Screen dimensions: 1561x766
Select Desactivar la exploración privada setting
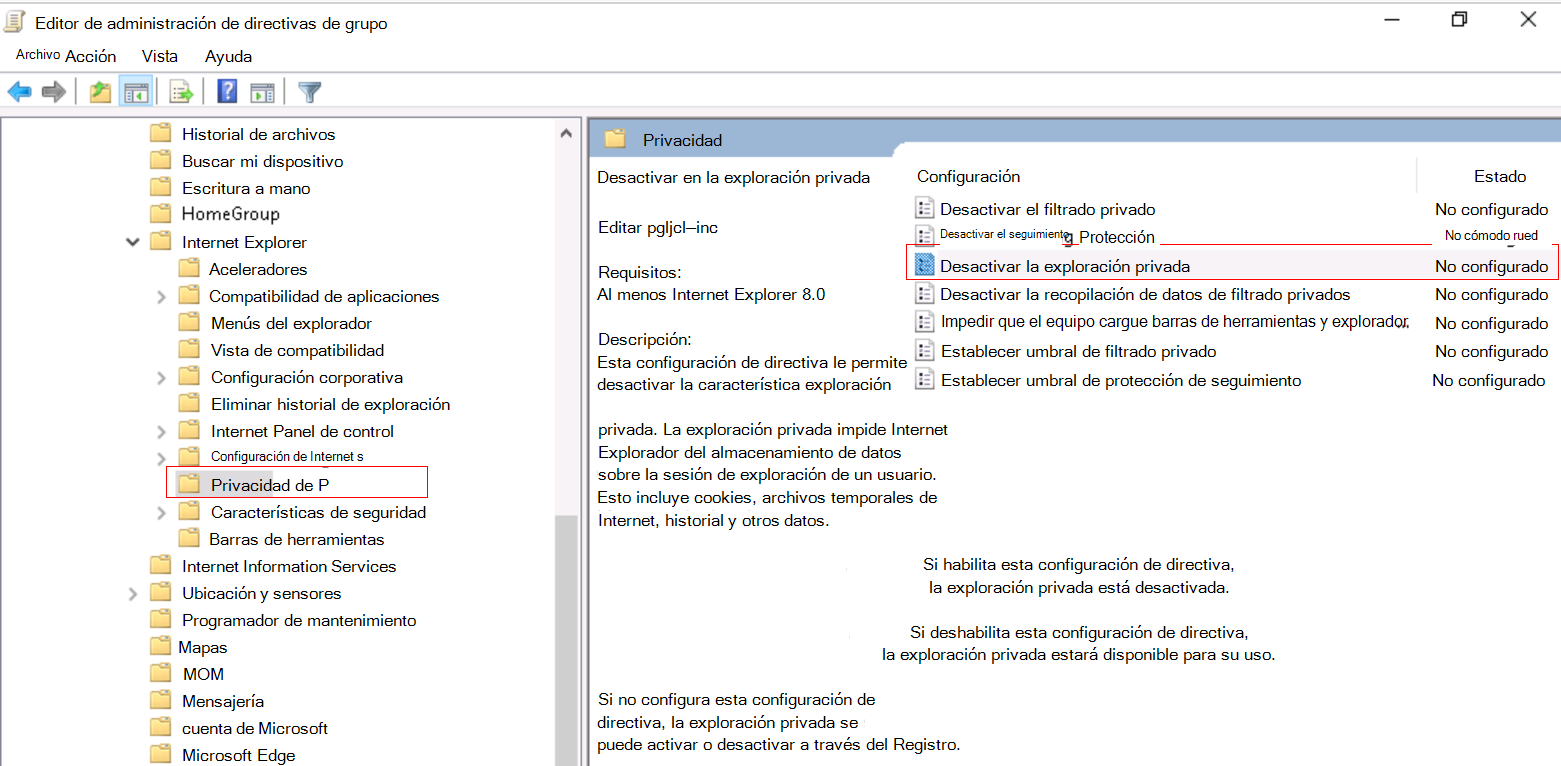click(1065, 267)
